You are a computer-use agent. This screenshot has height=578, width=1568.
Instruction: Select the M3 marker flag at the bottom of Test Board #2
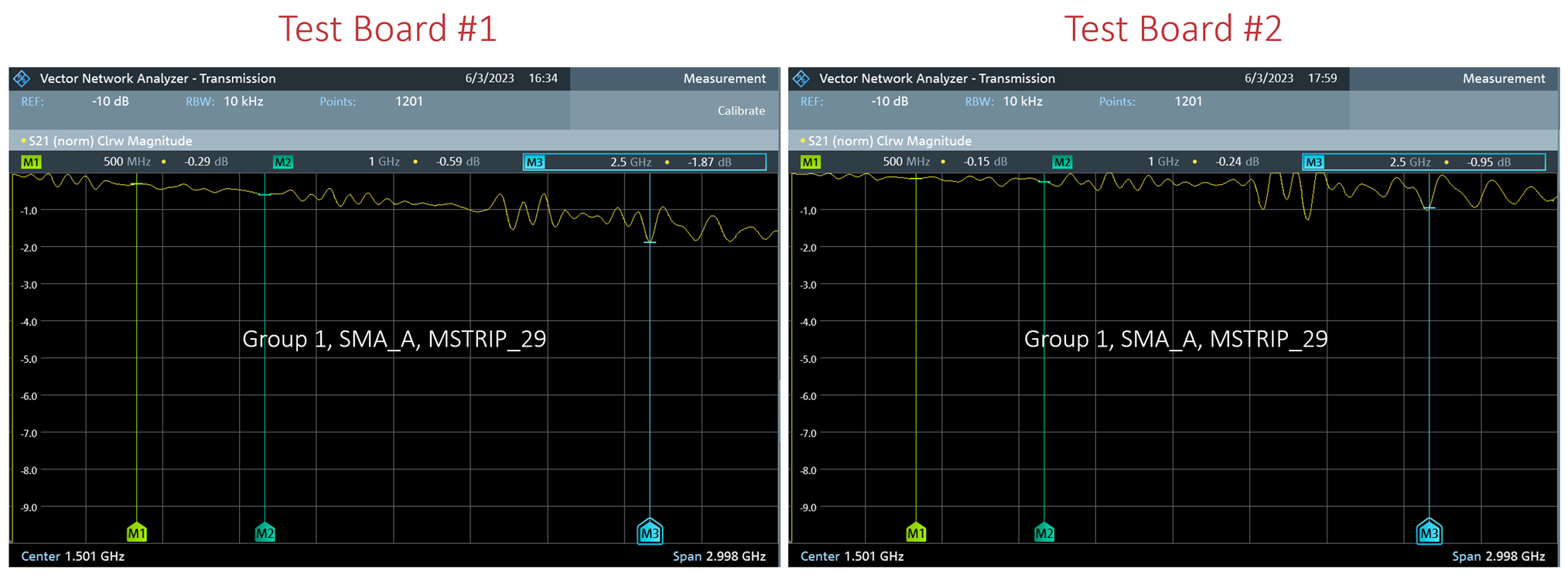coord(1429,532)
